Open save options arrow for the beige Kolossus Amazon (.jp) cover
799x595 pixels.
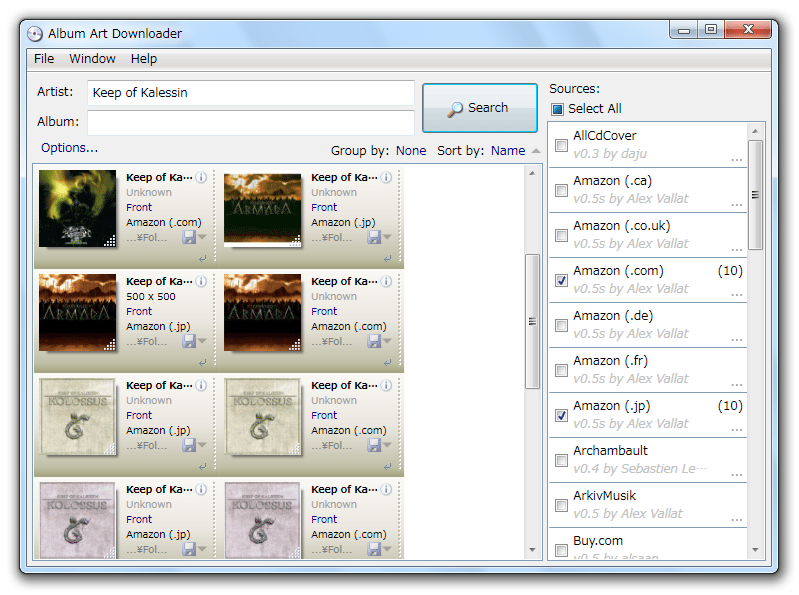(x=202, y=445)
